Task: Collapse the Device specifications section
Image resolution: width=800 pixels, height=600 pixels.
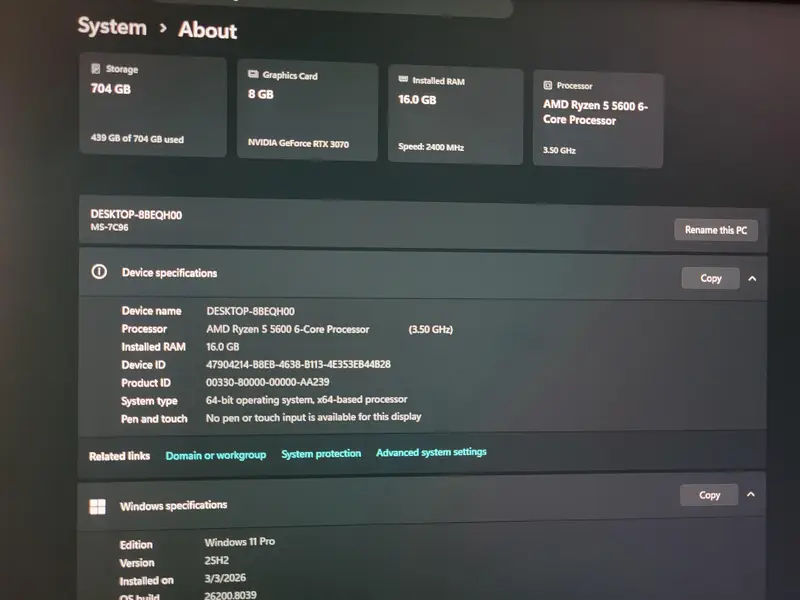Action: pyautogui.click(x=752, y=279)
